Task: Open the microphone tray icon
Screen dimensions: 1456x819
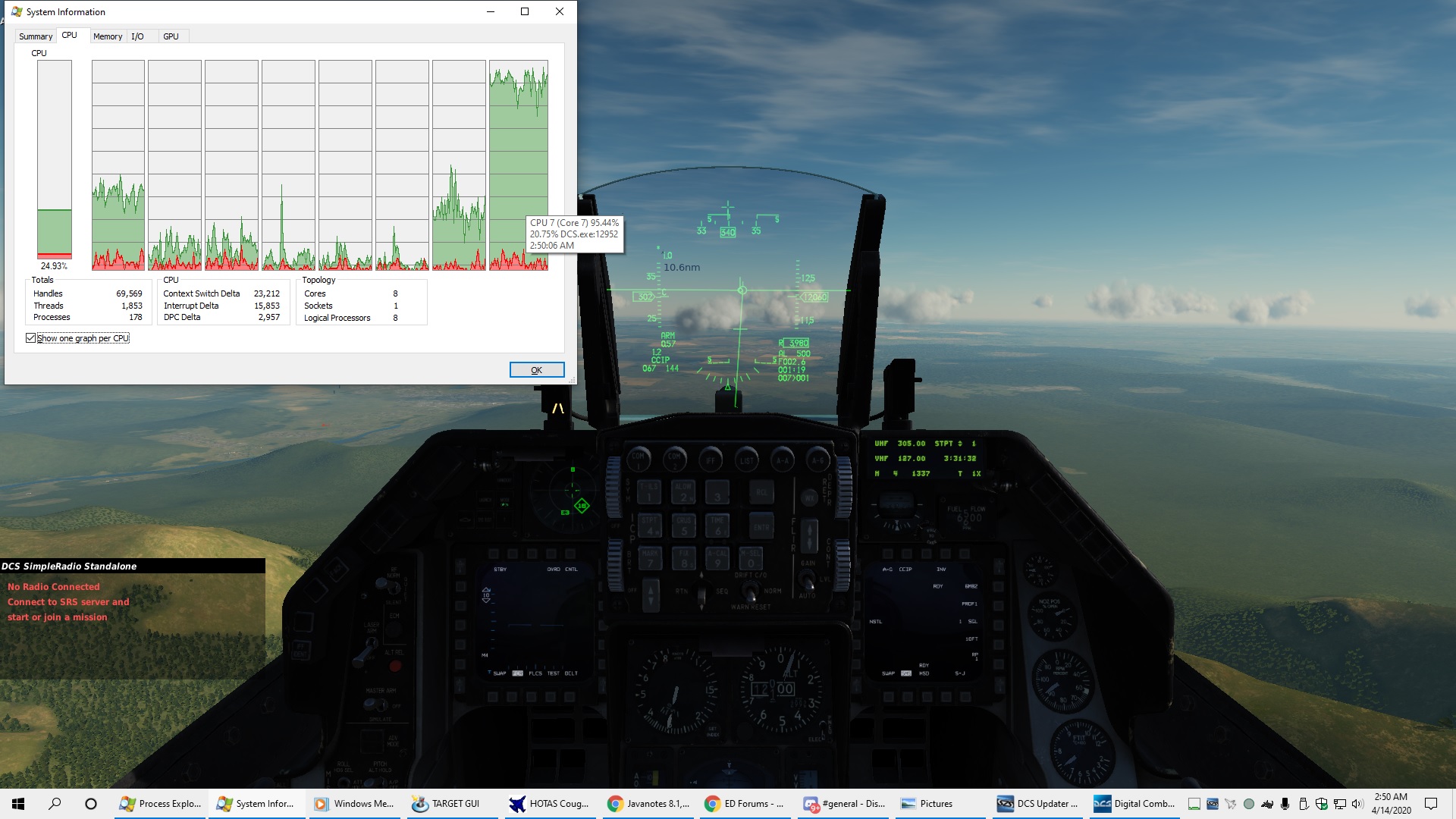Action: 1285,804
